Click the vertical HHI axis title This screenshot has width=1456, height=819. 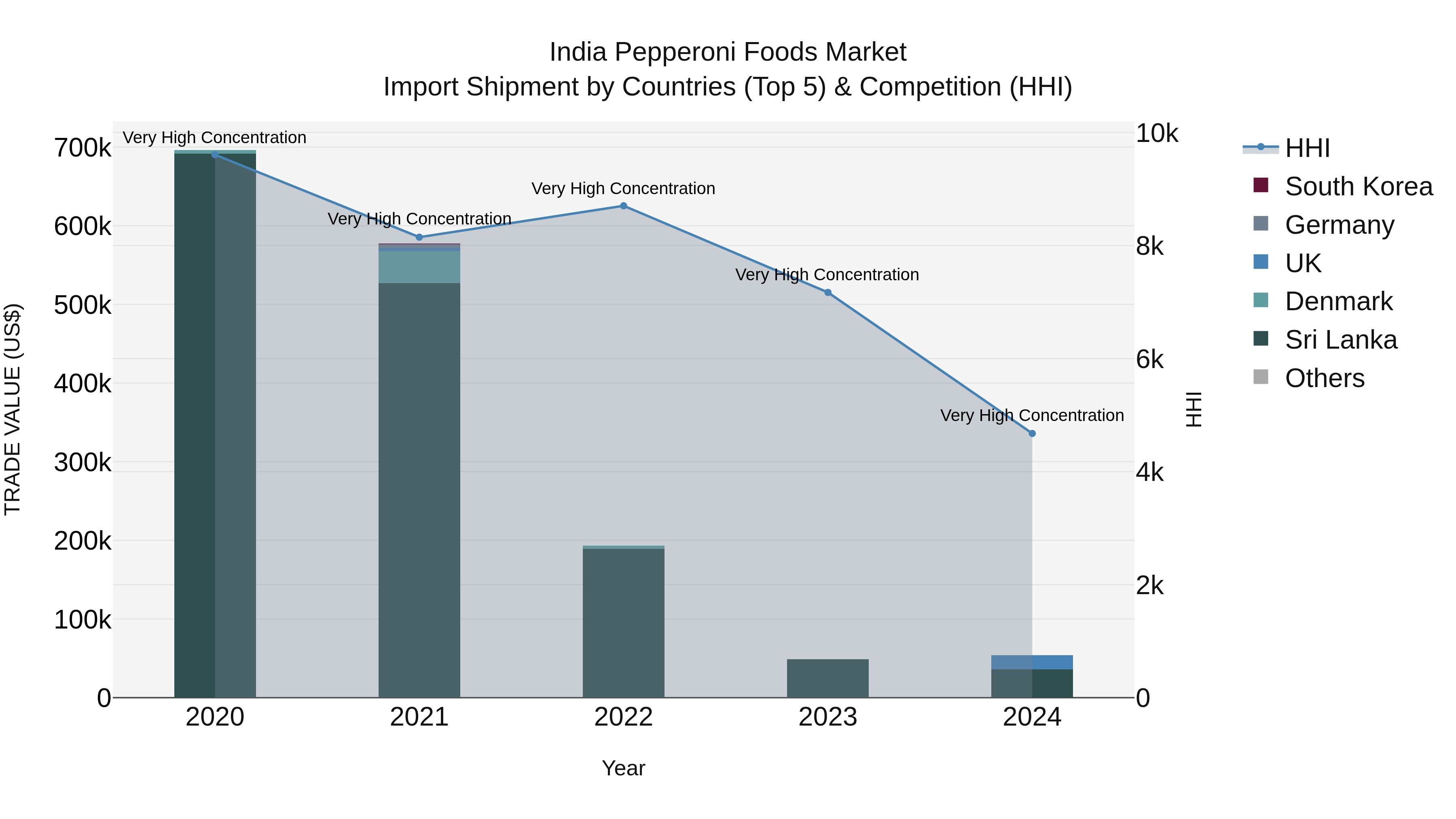coord(1194,409)
